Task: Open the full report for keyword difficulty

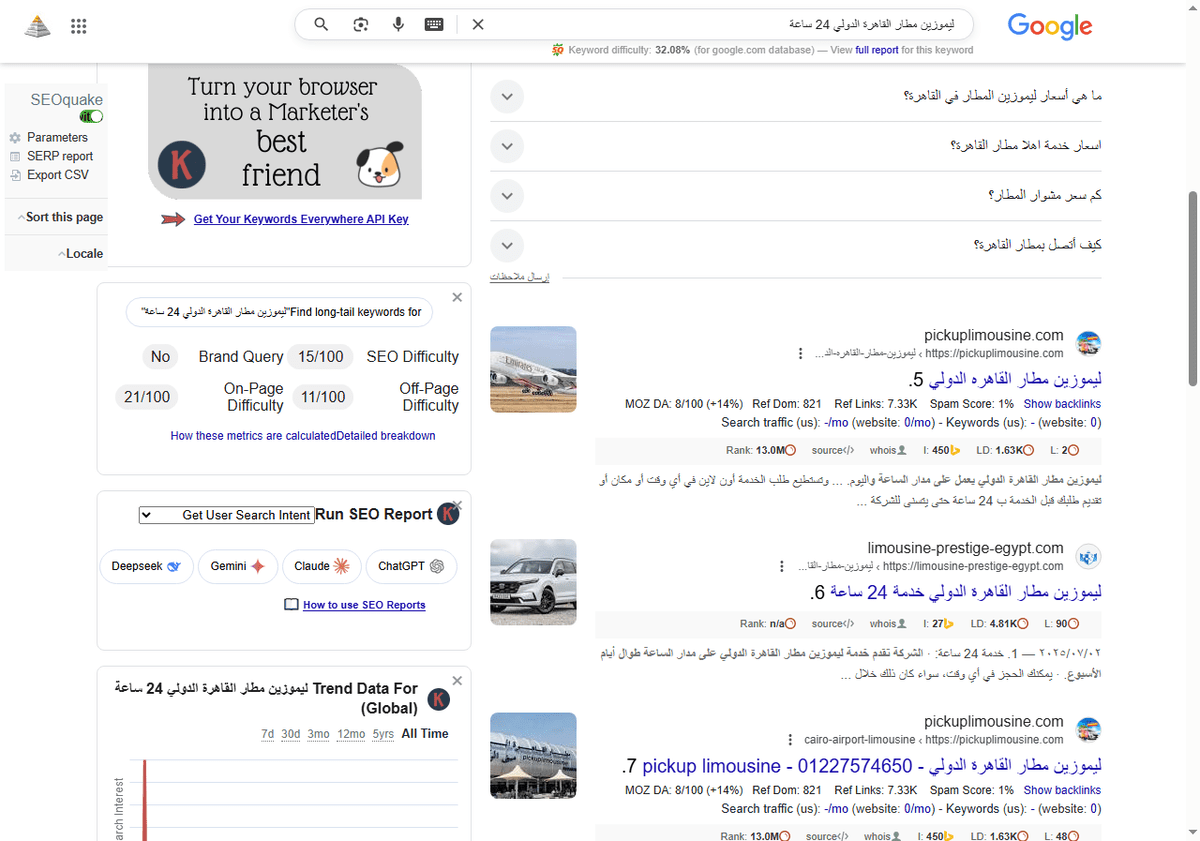Action: 877,49
